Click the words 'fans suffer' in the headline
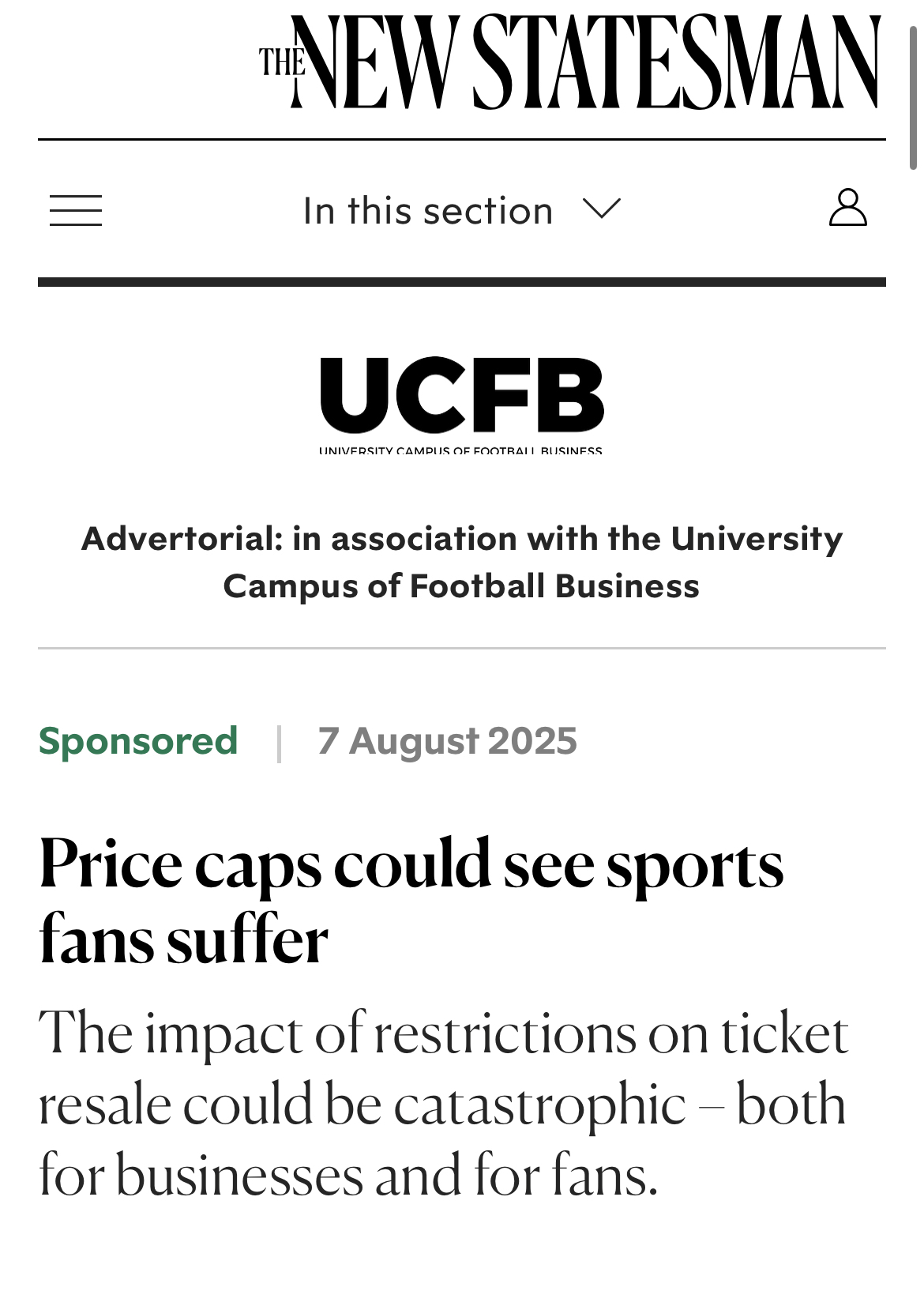 pos(183,939)
